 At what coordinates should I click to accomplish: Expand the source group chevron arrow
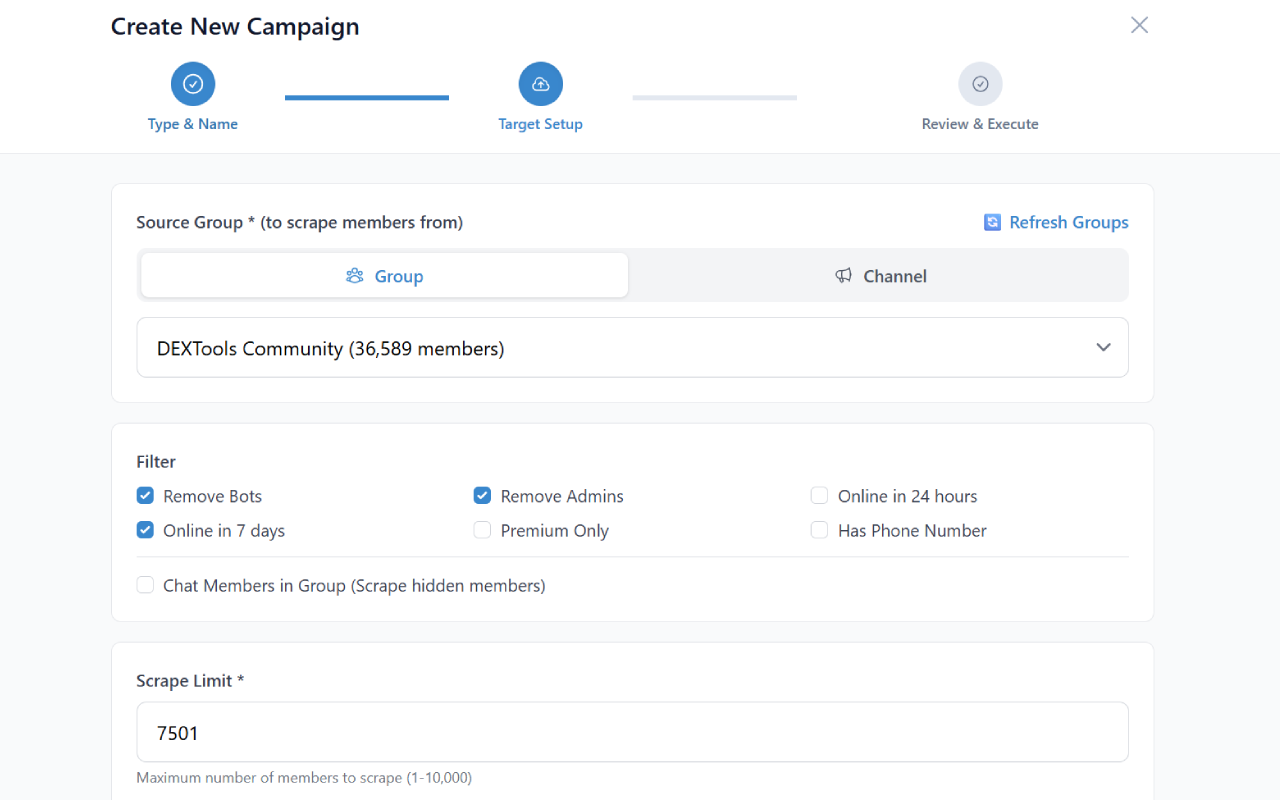coord(1103,348)
